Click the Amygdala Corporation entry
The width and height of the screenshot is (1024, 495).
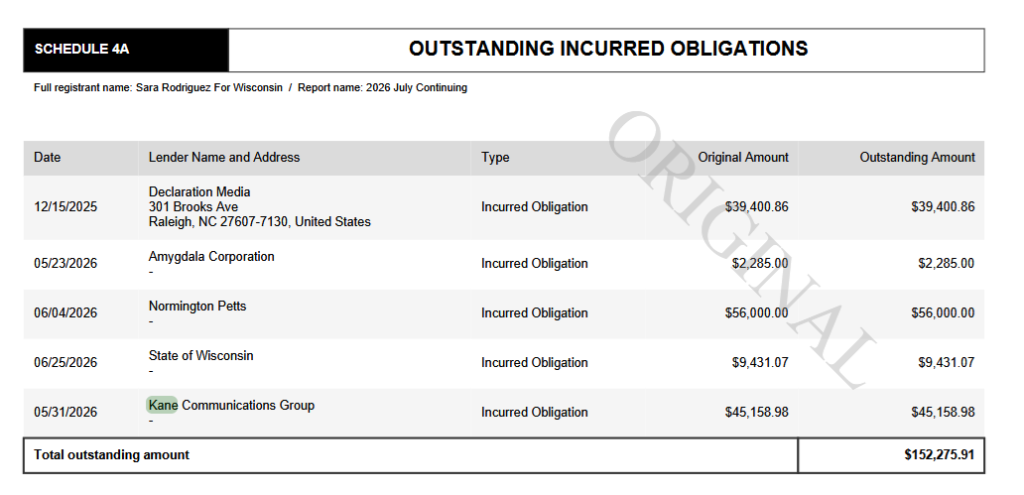[x=212, y=257]
